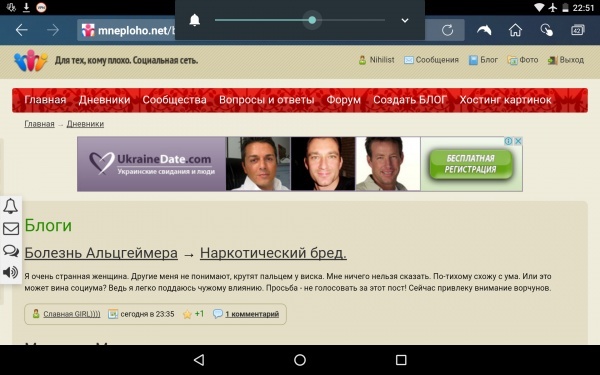600x375 pixels.
Task: Tap the dolphin browser icon
Action: [x=484, y=30]
